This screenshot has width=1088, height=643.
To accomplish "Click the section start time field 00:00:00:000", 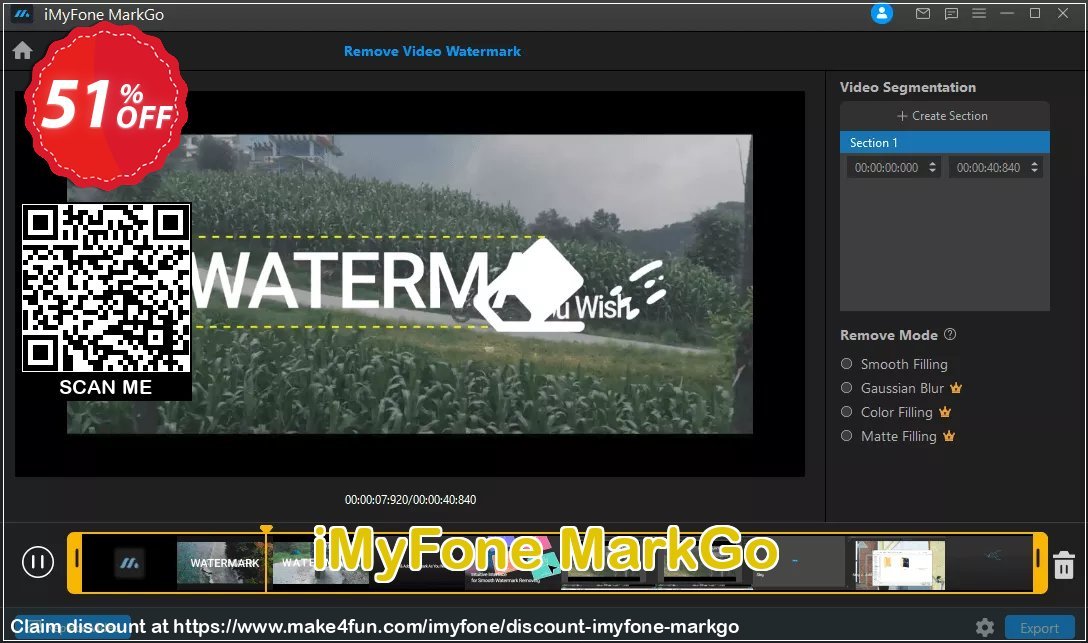I will (x=886, y=168).
